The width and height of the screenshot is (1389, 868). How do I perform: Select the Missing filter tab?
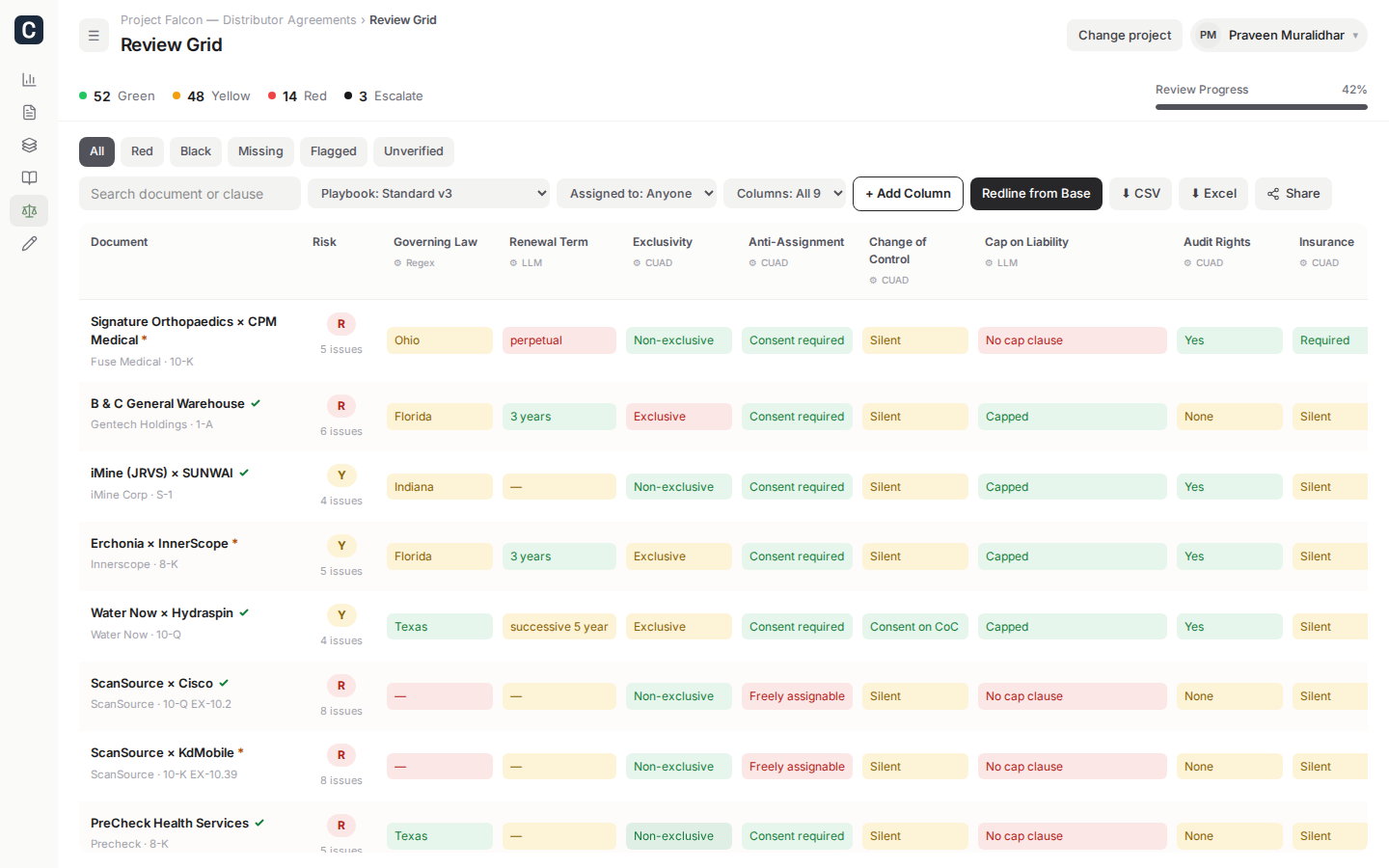click(x=260, y=151)
